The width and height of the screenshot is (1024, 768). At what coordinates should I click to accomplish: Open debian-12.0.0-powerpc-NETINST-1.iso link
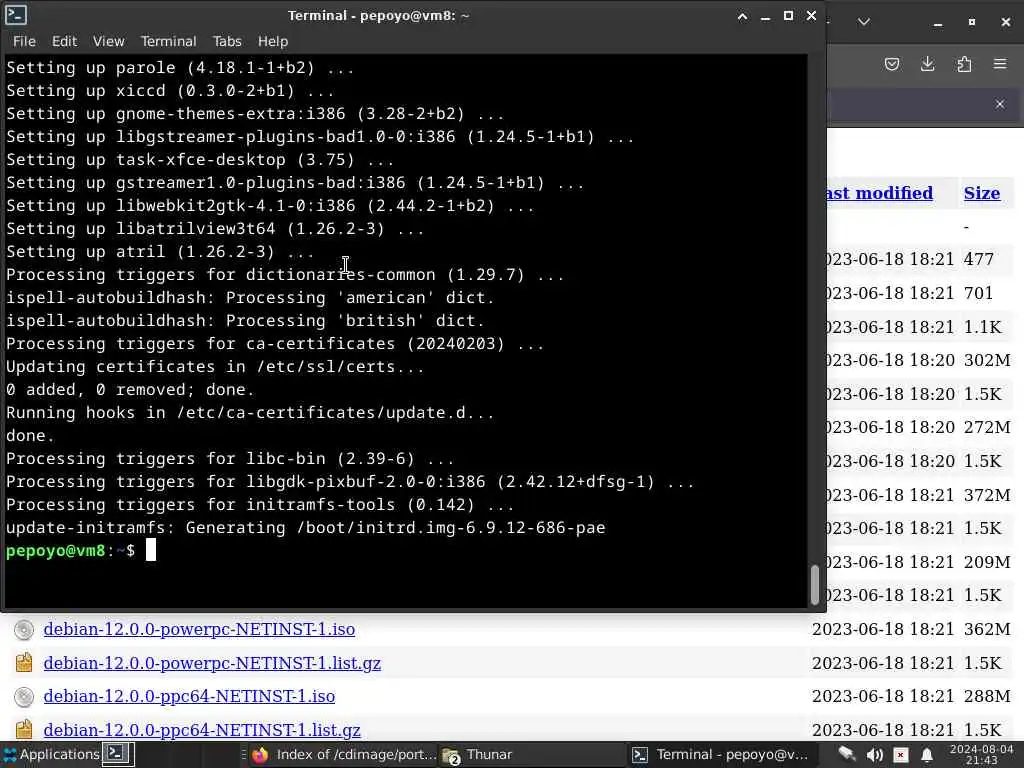199,629
